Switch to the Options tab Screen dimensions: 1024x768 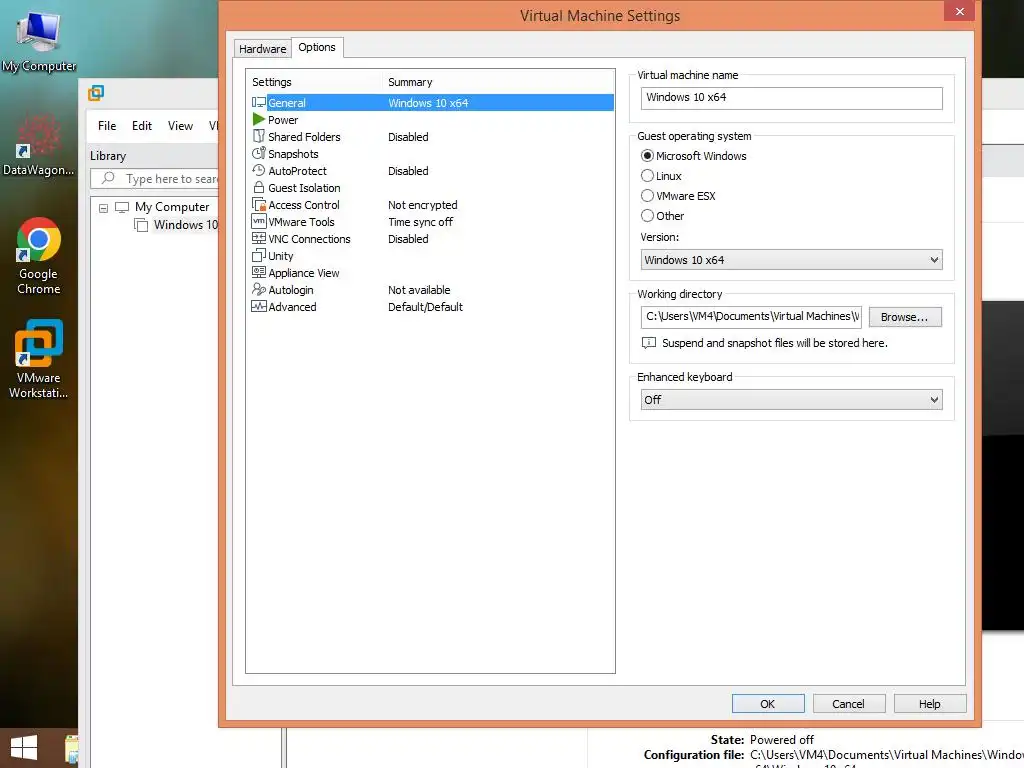[x=317, y=47]
